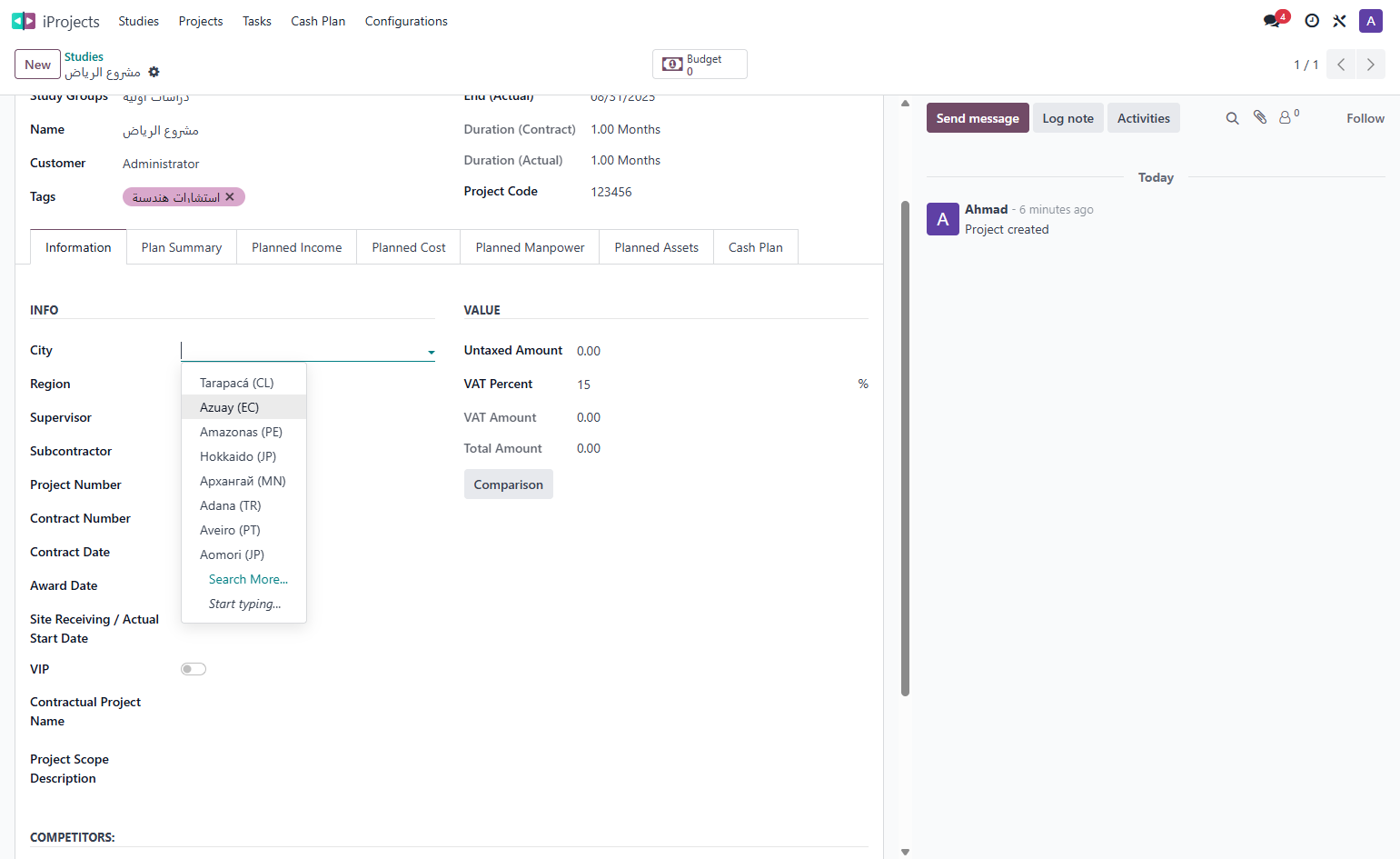Open the Cash Plan menu
Screen dimensions: 1400x859
click(318, 21)
